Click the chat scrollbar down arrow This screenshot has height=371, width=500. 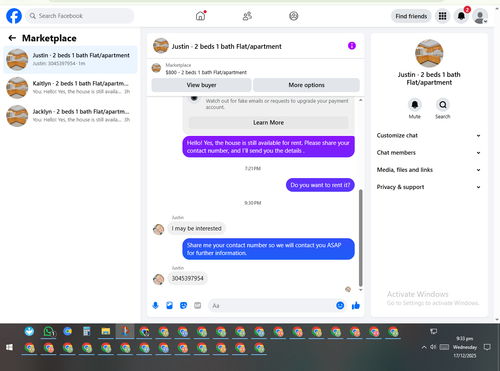pyautogui.click(x=360, y=290)
